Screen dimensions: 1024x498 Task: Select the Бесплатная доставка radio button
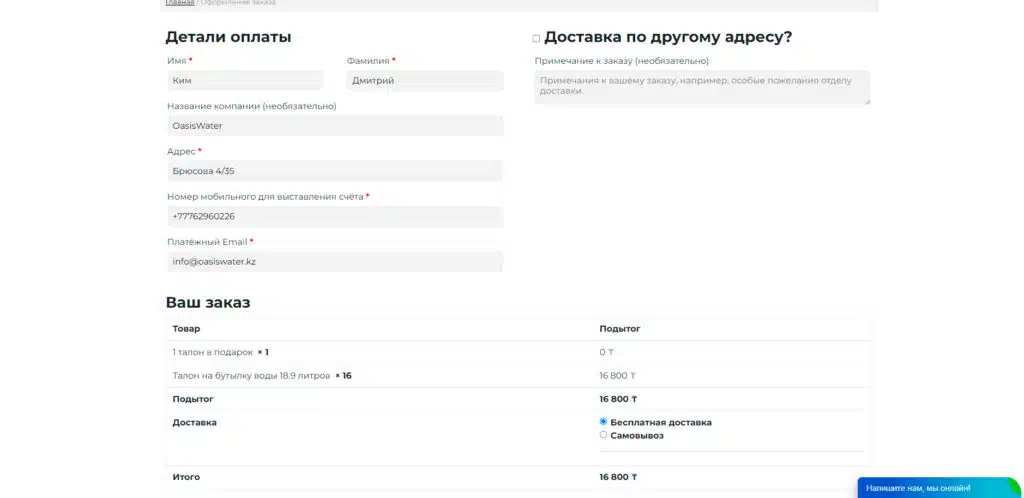point(603,422)
